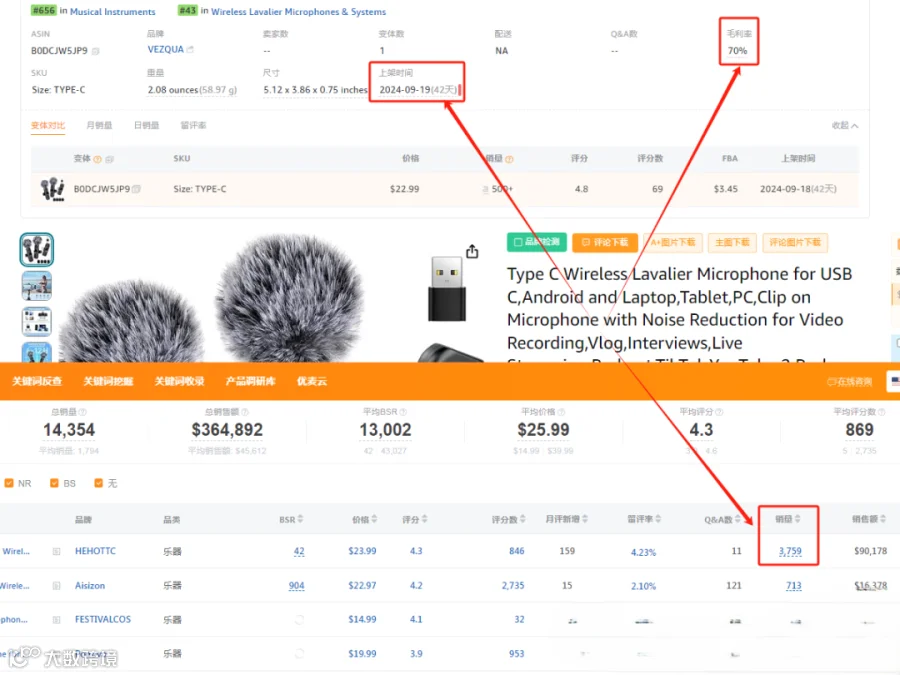
Task: Click the share icon above product image
Action: coord(472,251)
